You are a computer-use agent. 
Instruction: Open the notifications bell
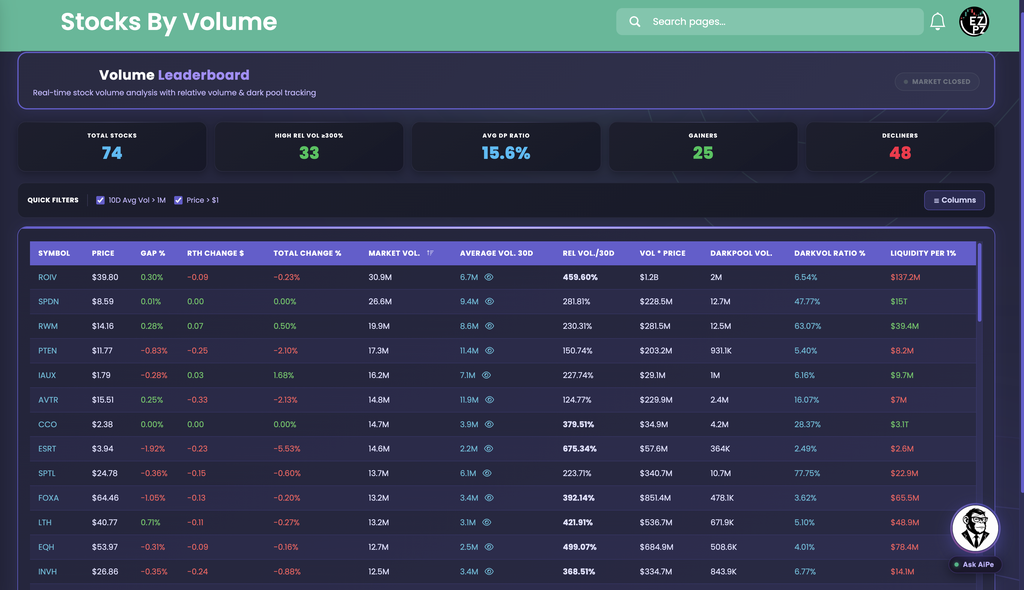click(937, 22)
